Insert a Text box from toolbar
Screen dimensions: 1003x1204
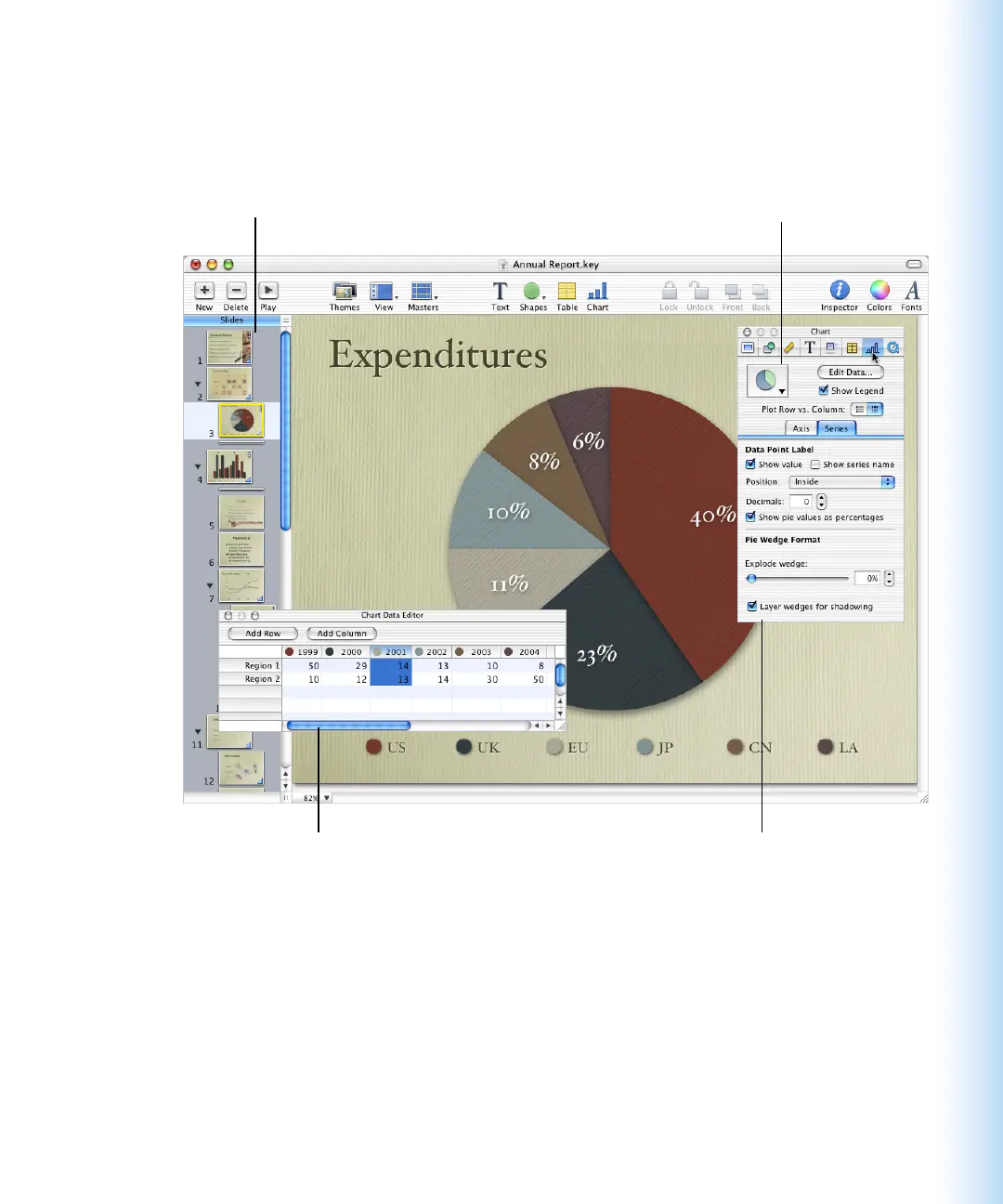click(500, 292)
